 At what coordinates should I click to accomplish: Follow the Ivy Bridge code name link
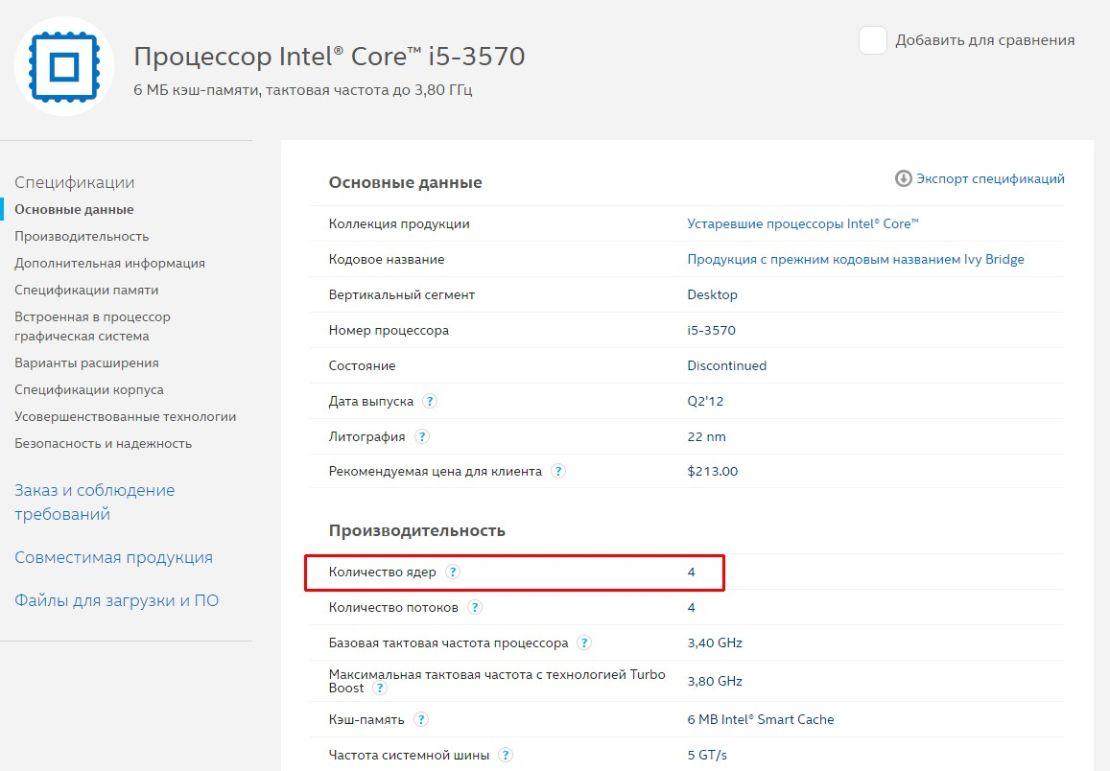tap(855, 259)
